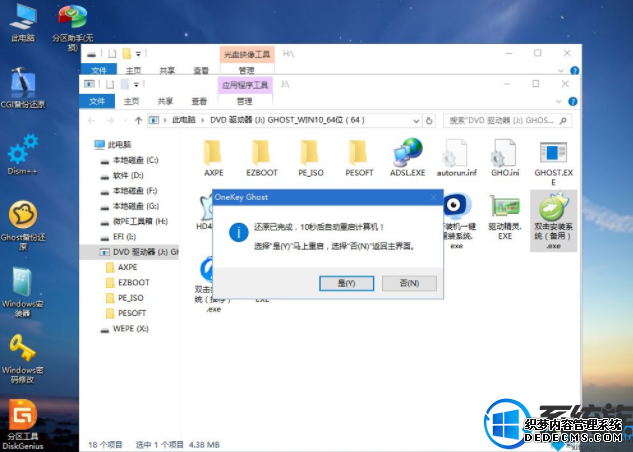Image resolution: width=633 pixels, height=452 pixels.
Task: Go up one folder level with the up arrow
Action: pos(138,120)
